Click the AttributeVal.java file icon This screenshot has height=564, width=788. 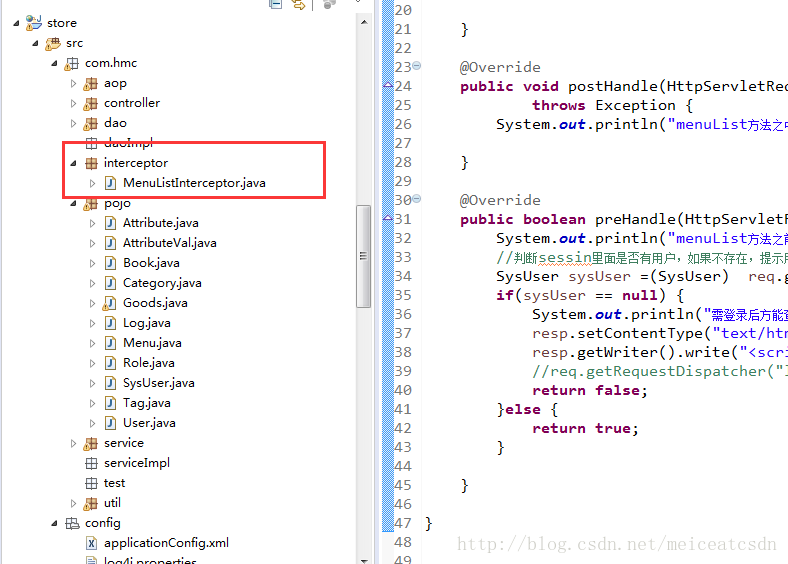click(x=111, y=243)
